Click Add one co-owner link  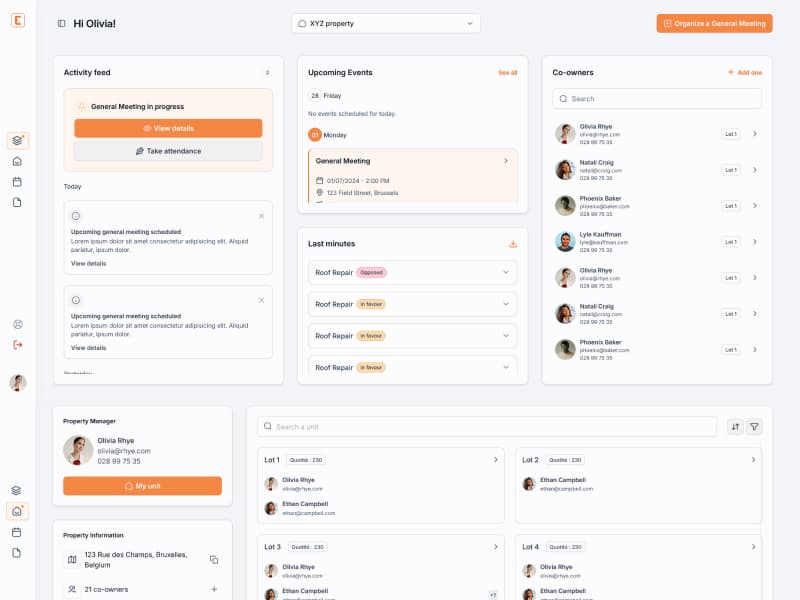[744, 73]
